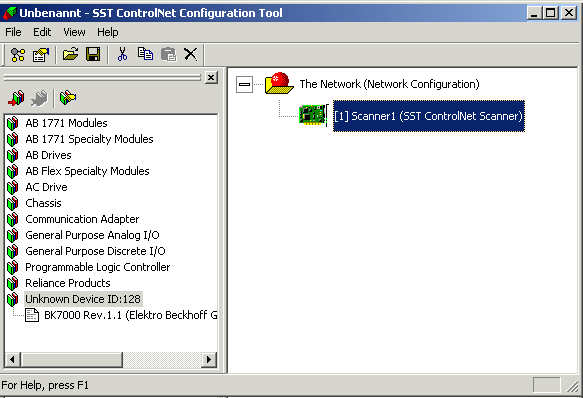Select General Purpose Discrete I/O category
The width and height of the screenshot is (583, 398).
point(95,251)
